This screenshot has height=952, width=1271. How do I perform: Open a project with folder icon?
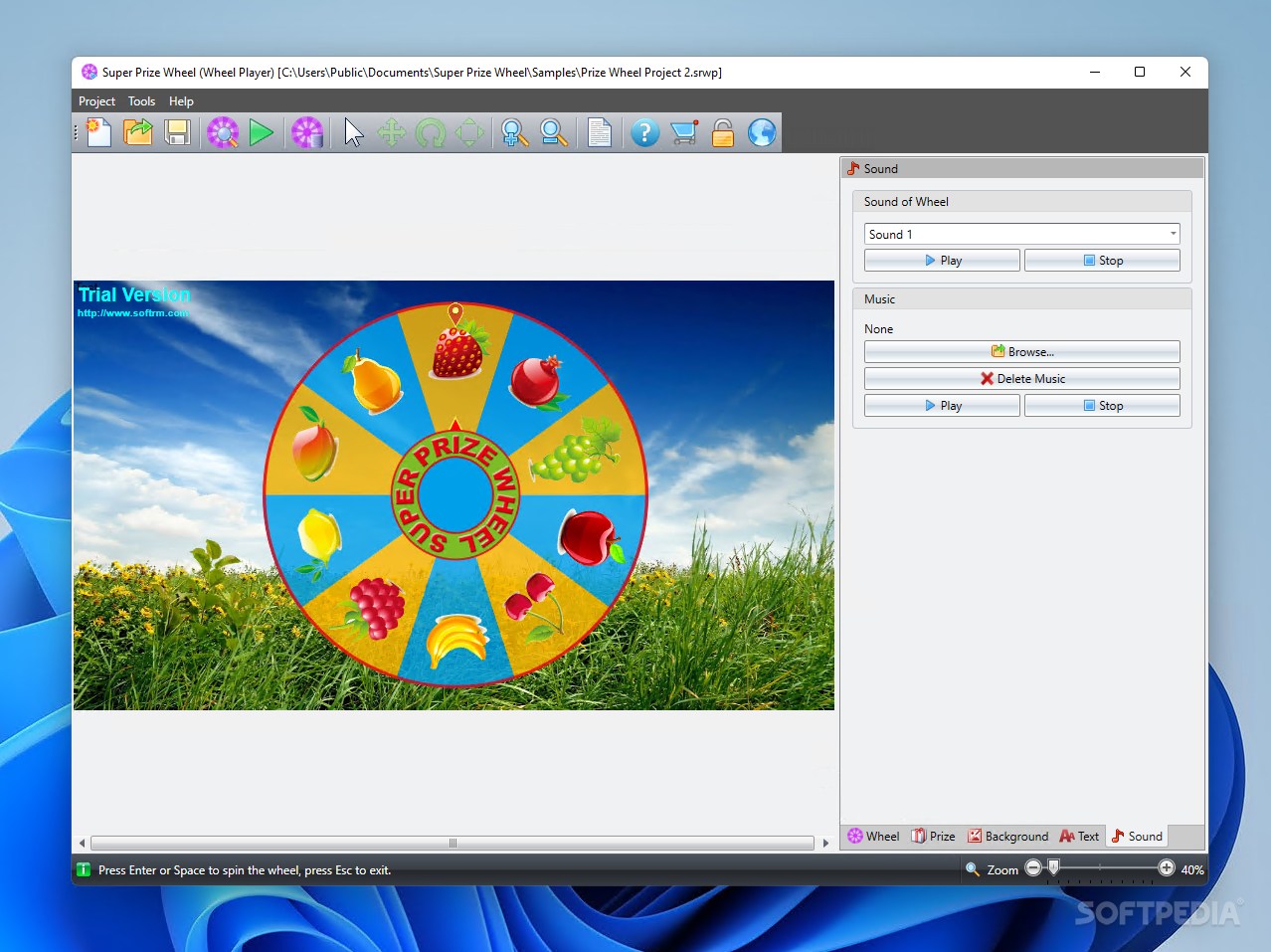138,132
